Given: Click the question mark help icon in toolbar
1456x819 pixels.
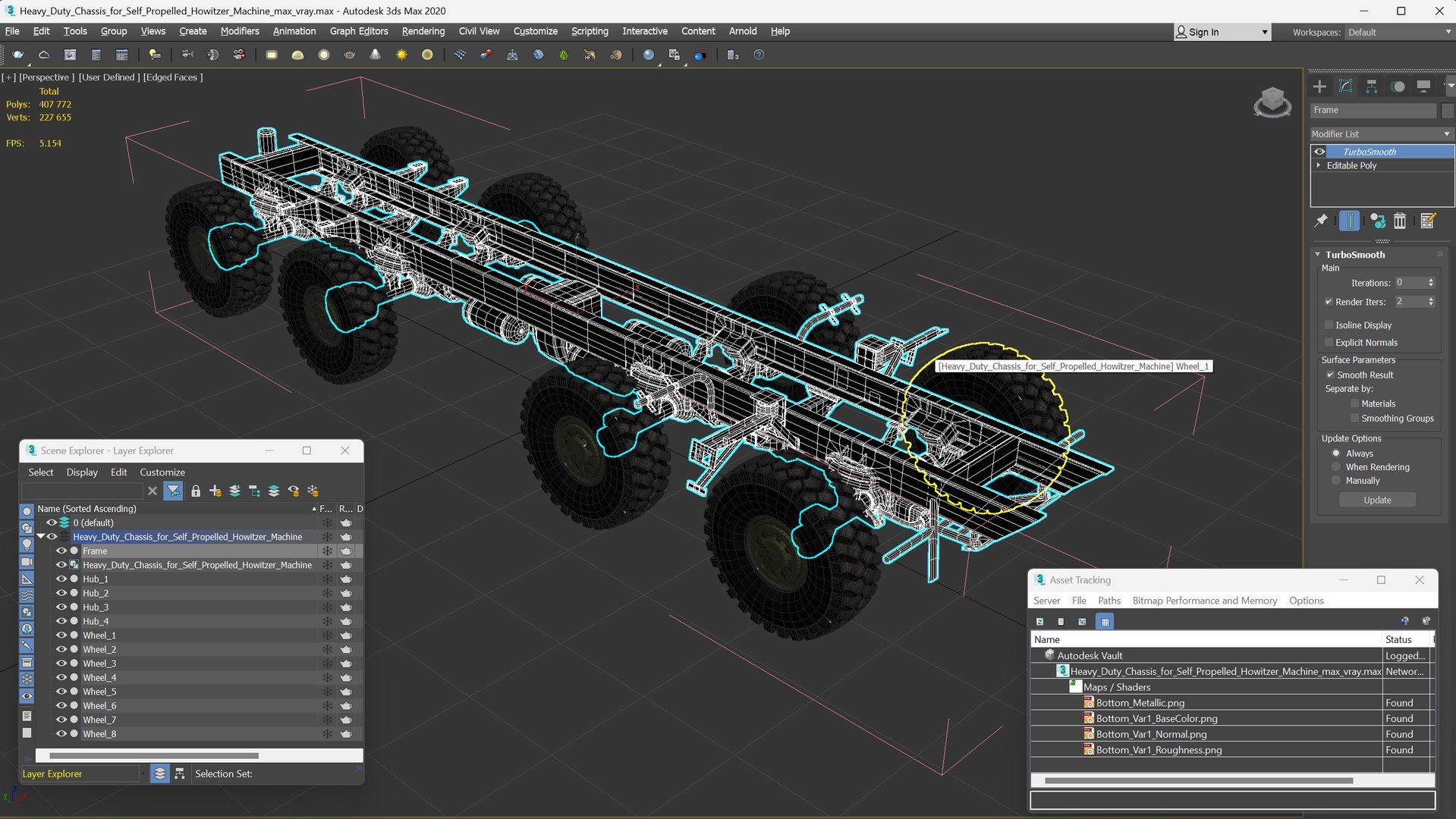Looking at the screenshot, I should pos(759,55).
